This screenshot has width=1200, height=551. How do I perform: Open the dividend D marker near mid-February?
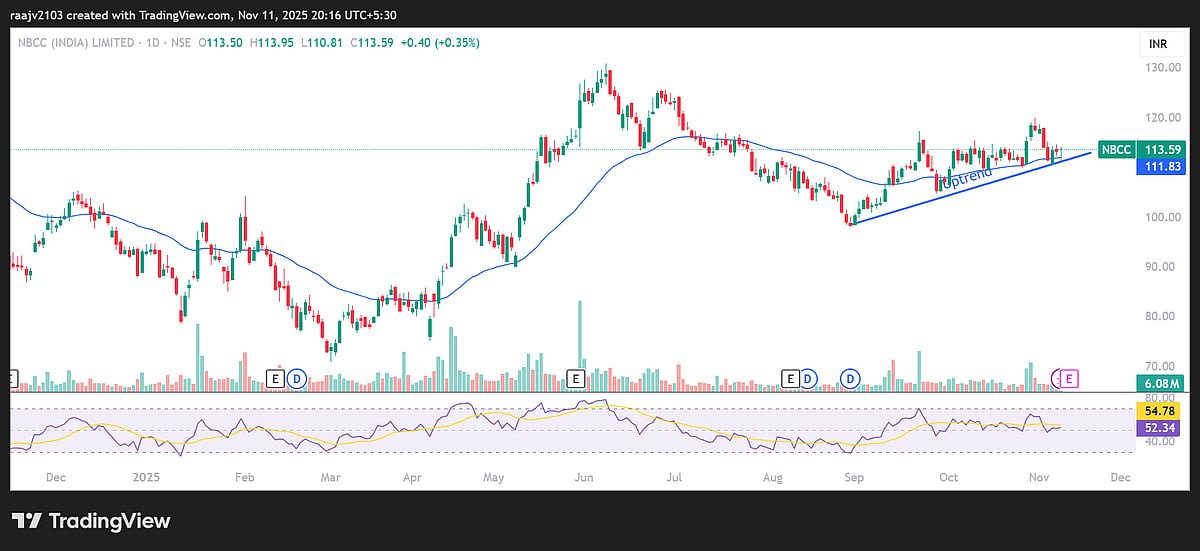coord(296,378)
